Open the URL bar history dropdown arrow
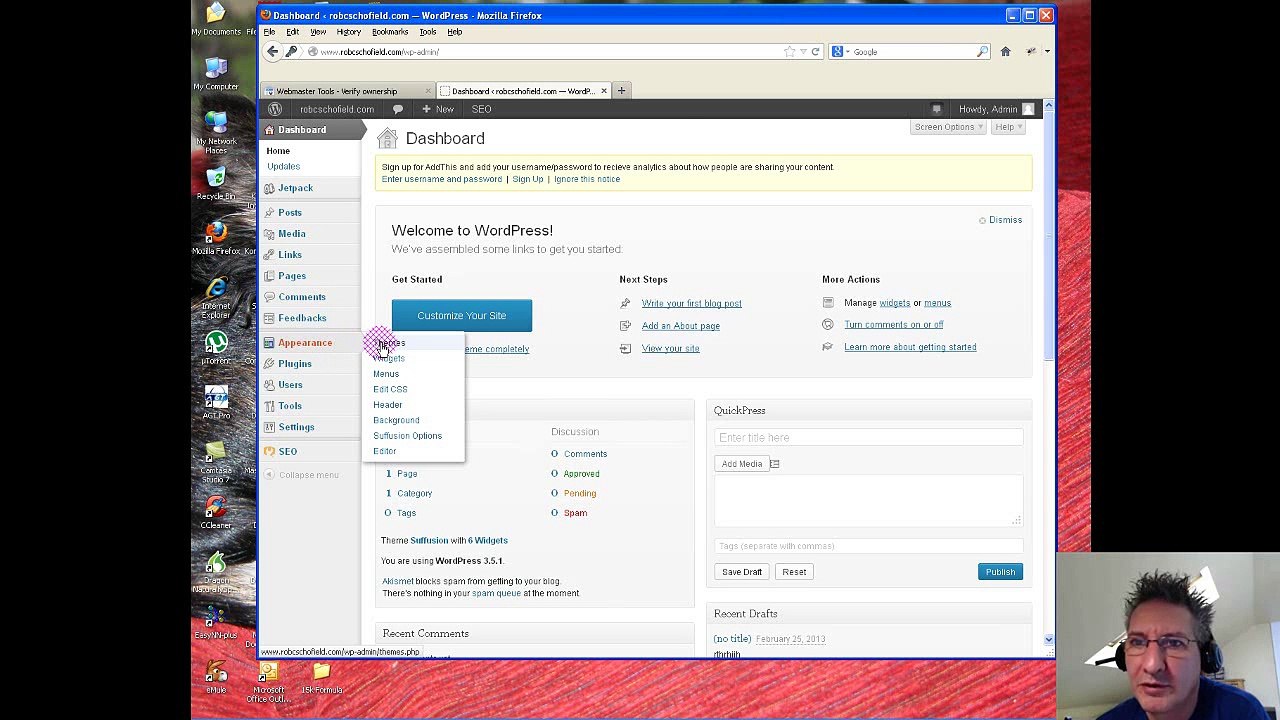1280x720 pixels. pos(802,52)
